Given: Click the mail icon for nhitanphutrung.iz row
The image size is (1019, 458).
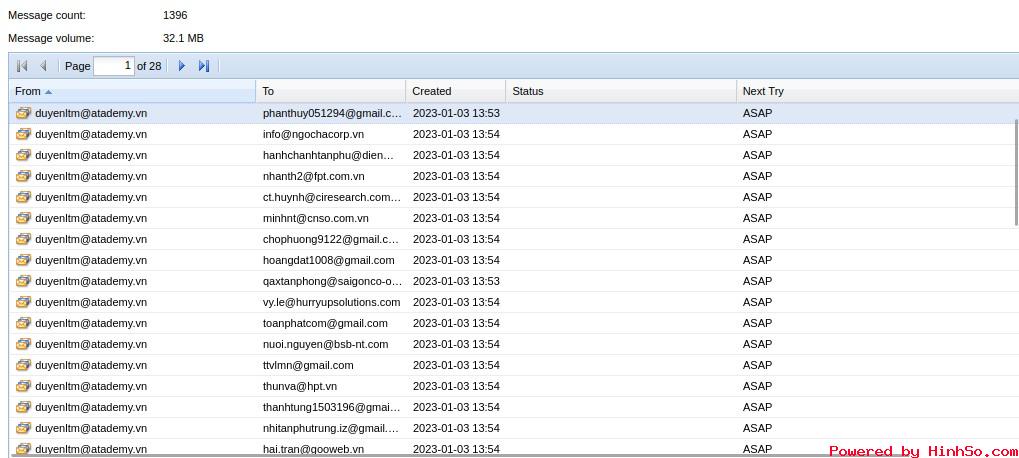Looking at the screenshot, I should tap(23, 428).
